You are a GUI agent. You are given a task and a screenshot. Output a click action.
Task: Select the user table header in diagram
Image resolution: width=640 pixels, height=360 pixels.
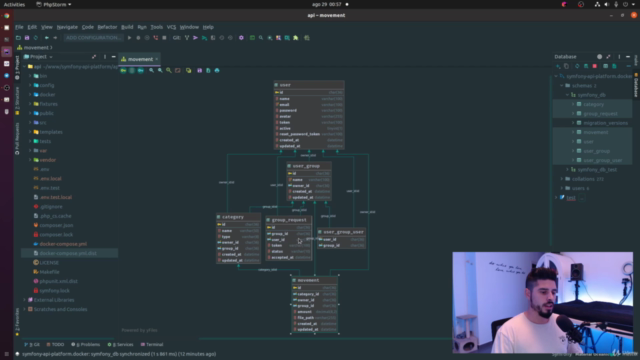click(309, 85)
